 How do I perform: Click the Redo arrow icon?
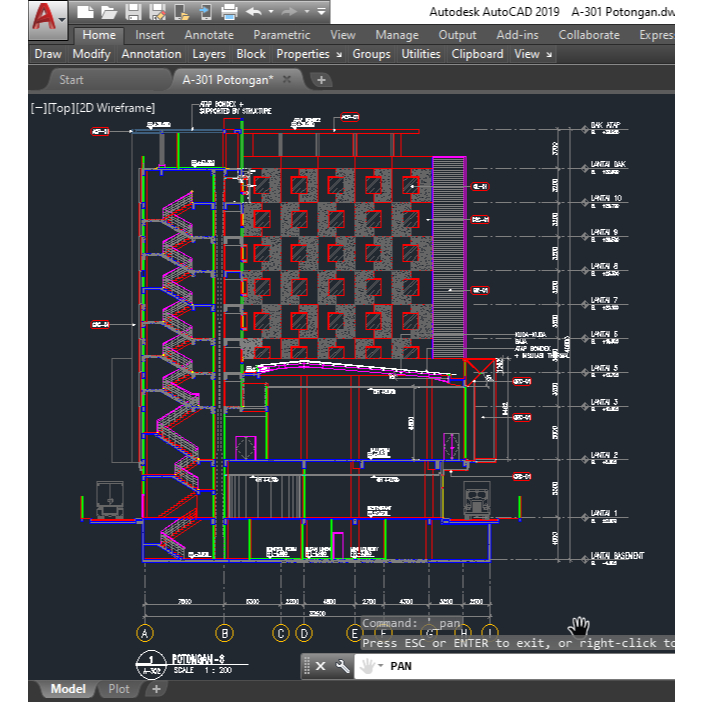coord(289,12)
